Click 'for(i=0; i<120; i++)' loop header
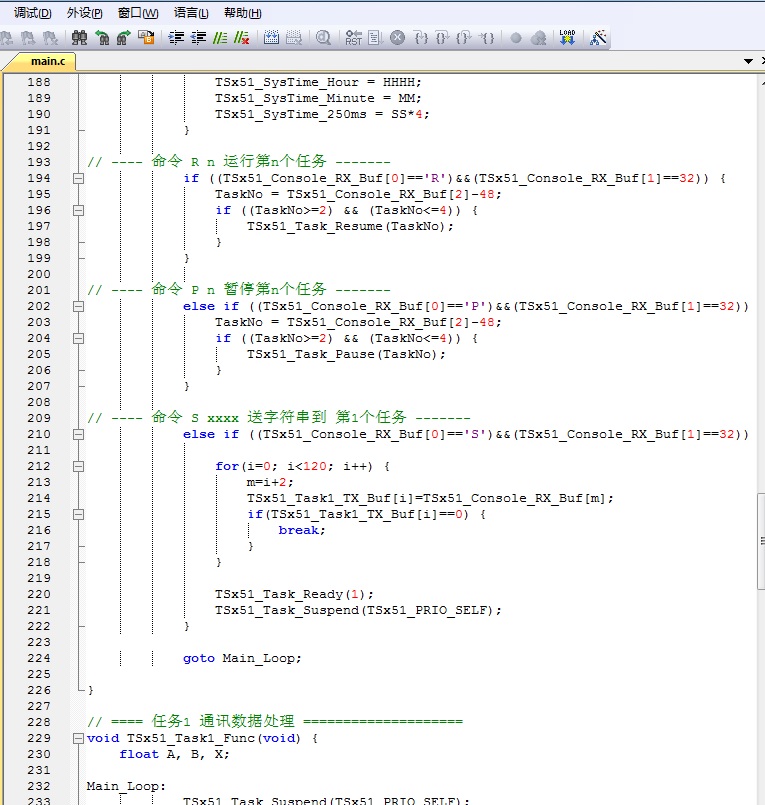The image size is (765, 805). [x=294, y=466]
